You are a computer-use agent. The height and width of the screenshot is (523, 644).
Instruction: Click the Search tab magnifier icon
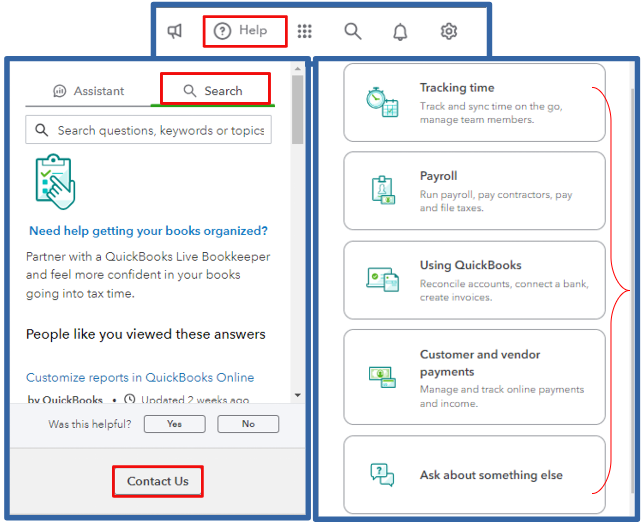click(189, 91)
